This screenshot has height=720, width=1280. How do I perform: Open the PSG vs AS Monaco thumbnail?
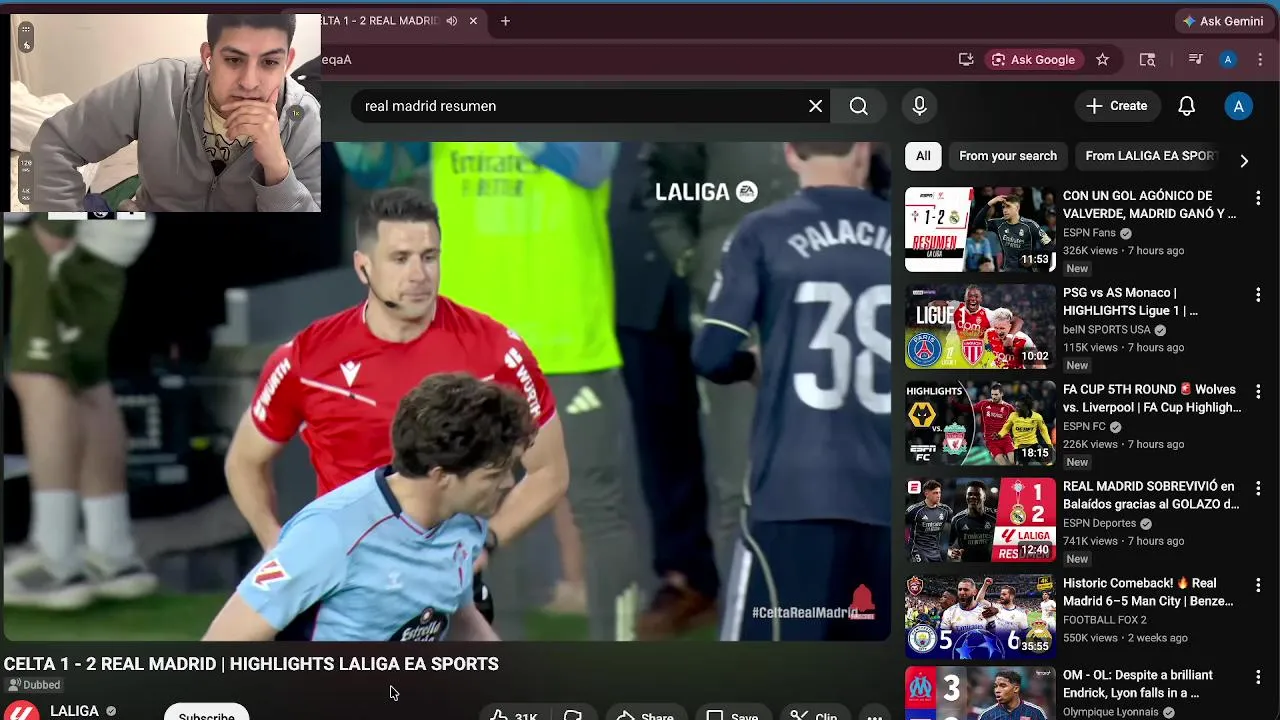(980, 326)
